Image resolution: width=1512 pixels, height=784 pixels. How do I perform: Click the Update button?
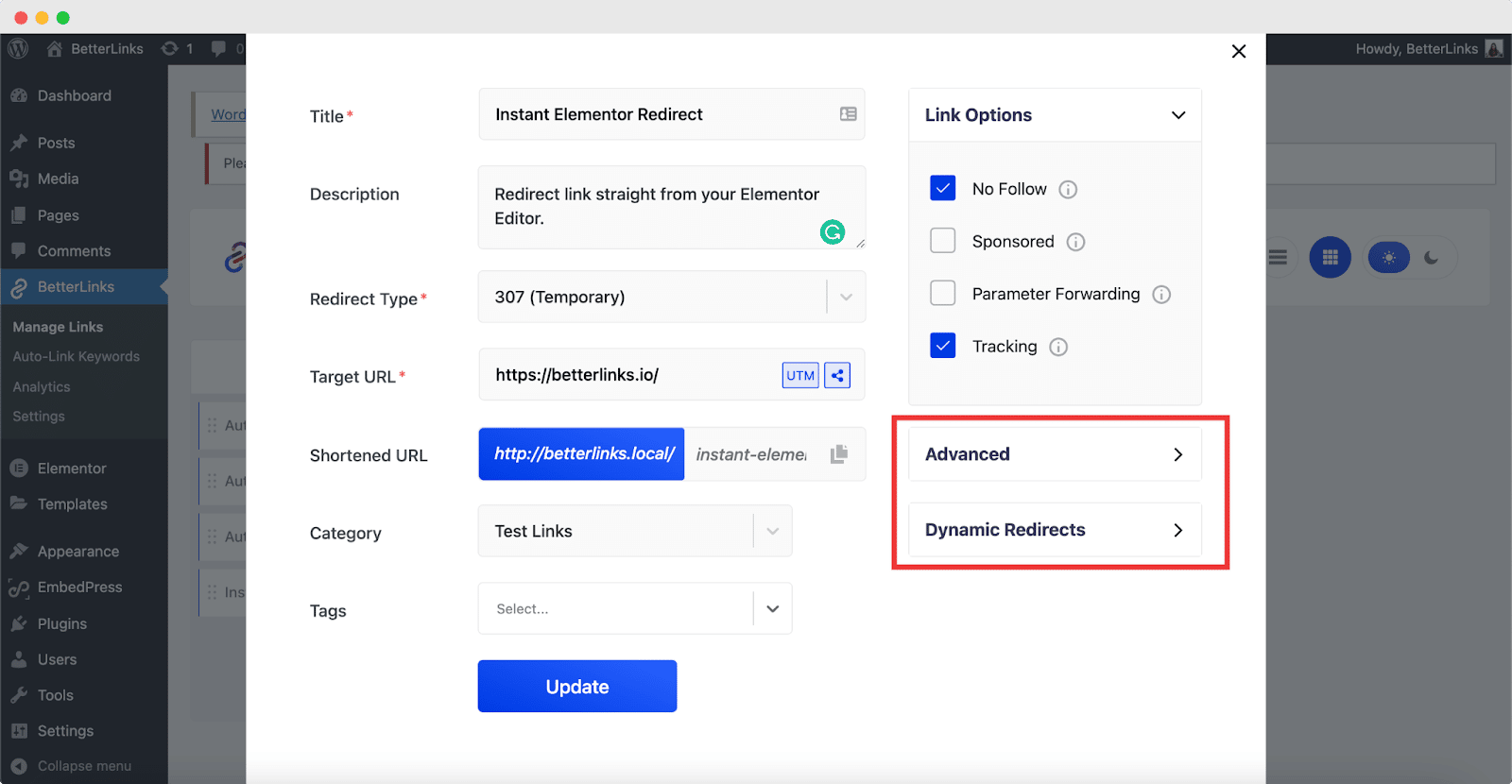point(577,687)
